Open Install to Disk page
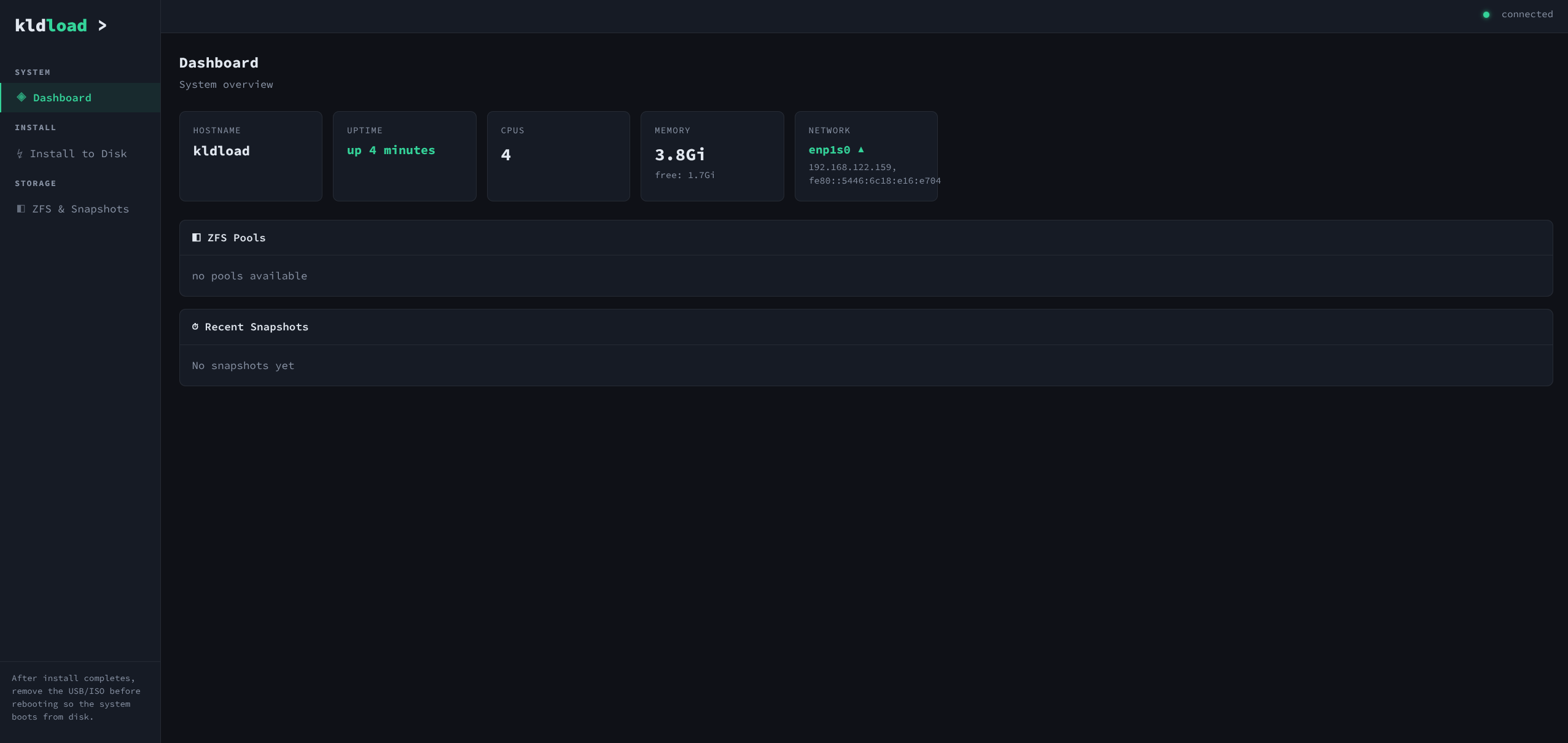 click(78, 154)
